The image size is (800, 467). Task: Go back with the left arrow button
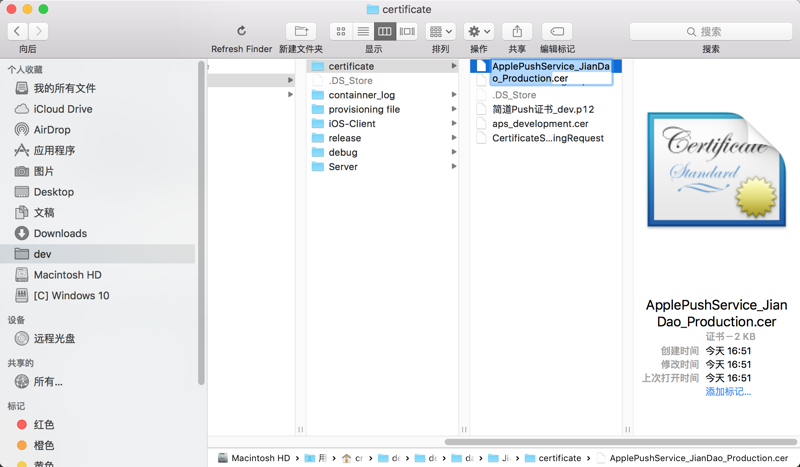[17, 31]
